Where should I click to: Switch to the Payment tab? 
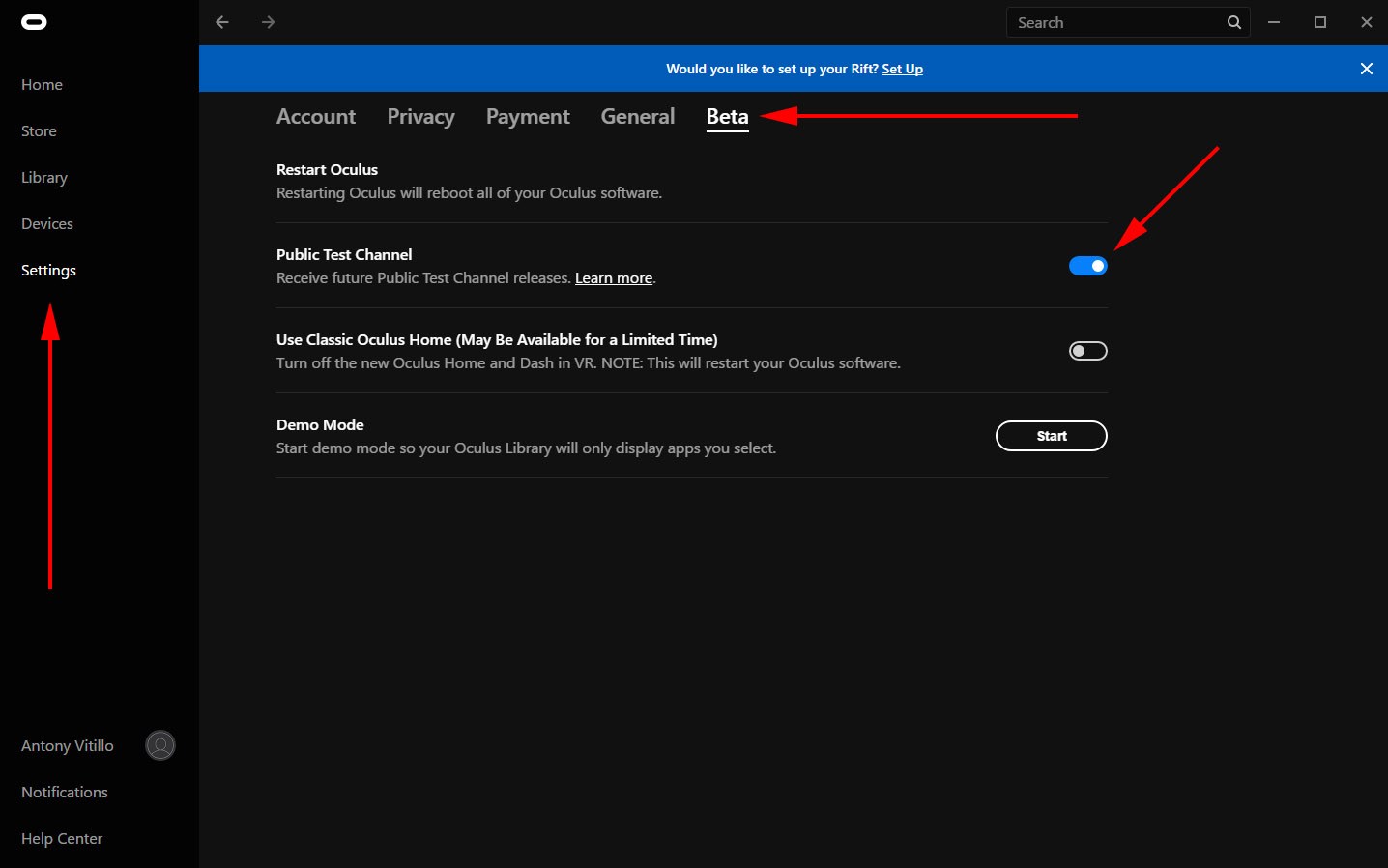pyautogui.click(x=528, y=117)
